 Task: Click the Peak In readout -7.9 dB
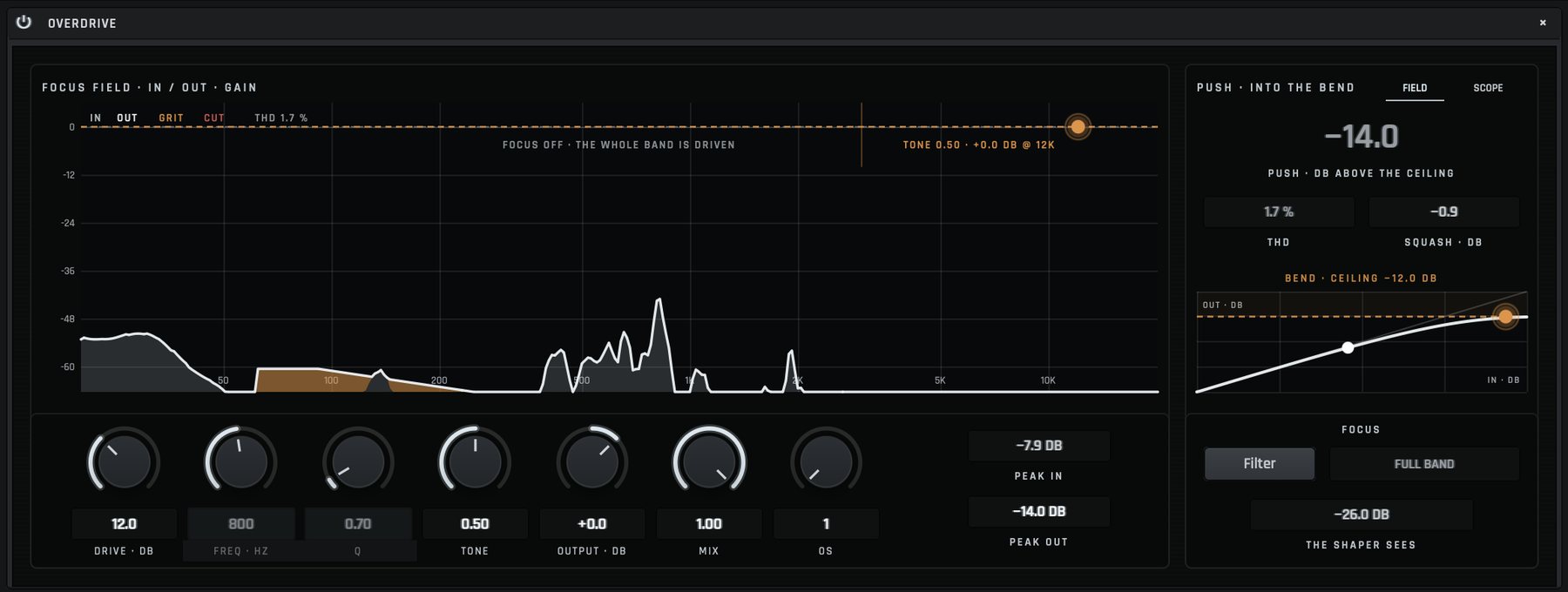coord(1039,446)
